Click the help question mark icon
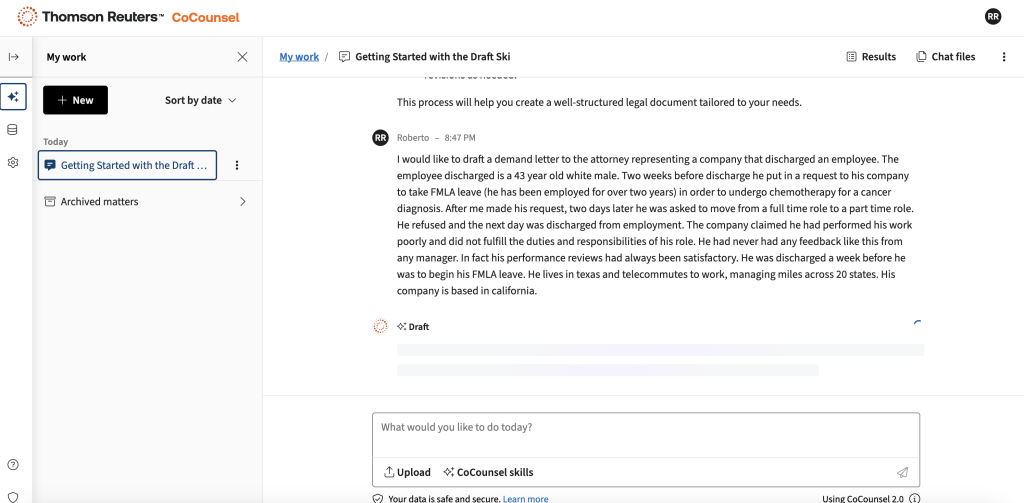This screenshot has height=503, width=1024. (x=13, y=464)
